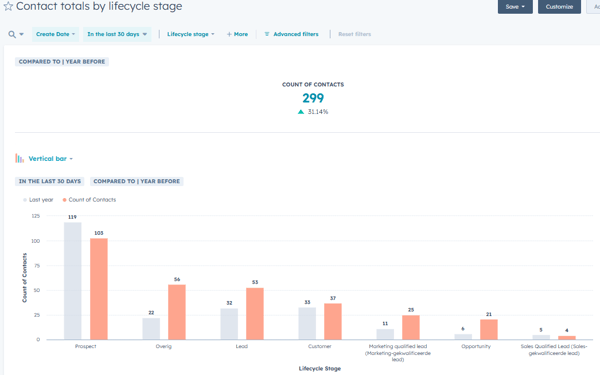Viewport: 600px width, 375px height.
Task: Click the orange Lead bar labeled 53
Action: tap(255, 313)
